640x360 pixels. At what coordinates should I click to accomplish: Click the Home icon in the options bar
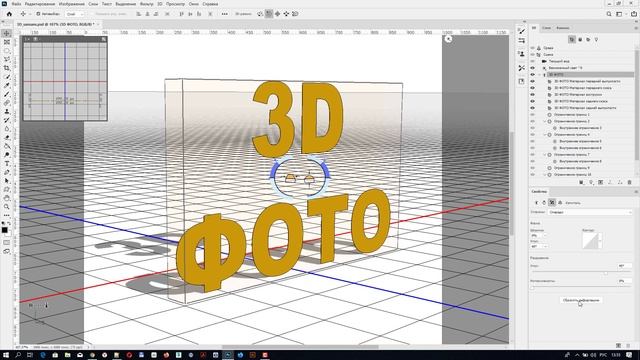(x=9, y=14)
